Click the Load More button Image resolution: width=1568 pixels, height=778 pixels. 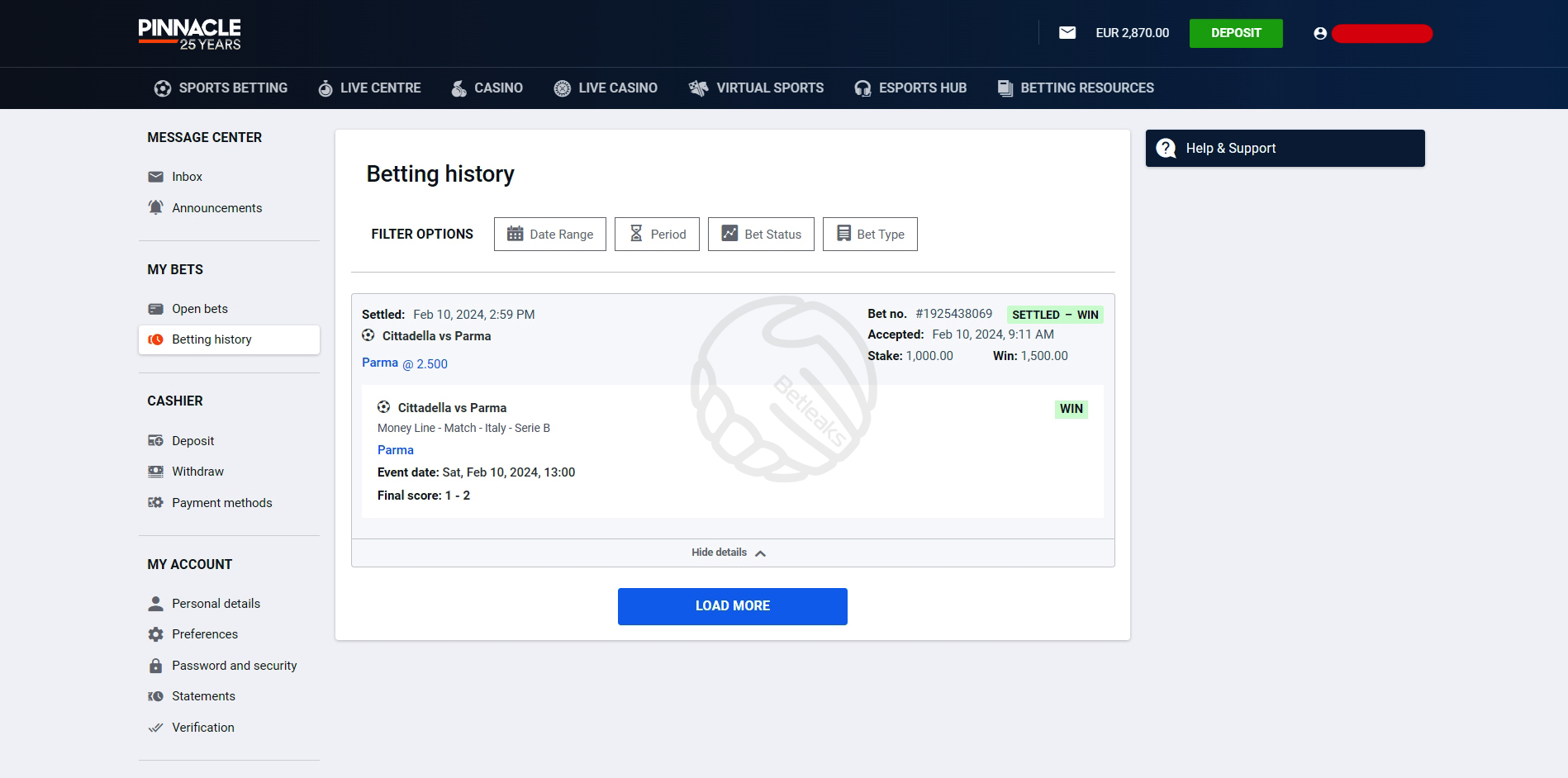pos(733,606)
